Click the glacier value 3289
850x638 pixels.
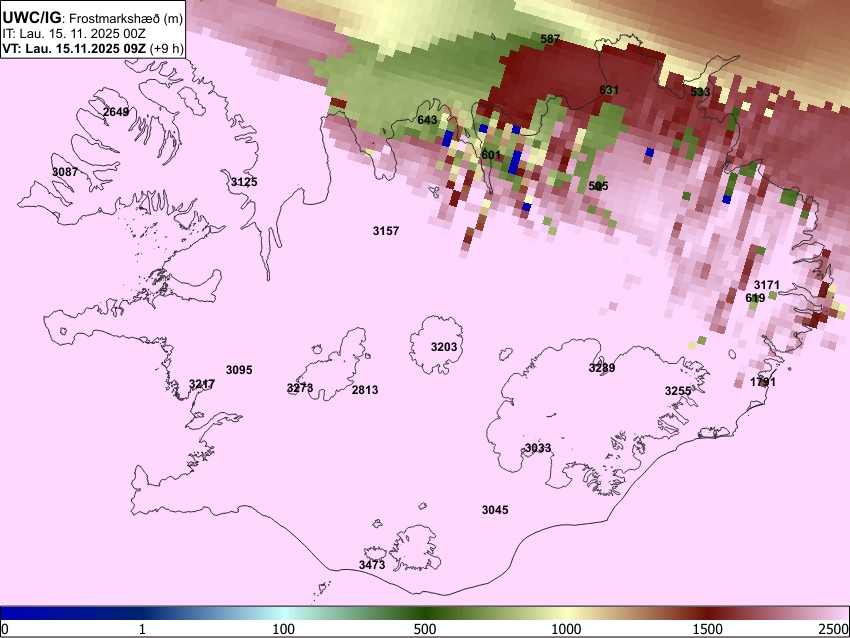[602, 368]
